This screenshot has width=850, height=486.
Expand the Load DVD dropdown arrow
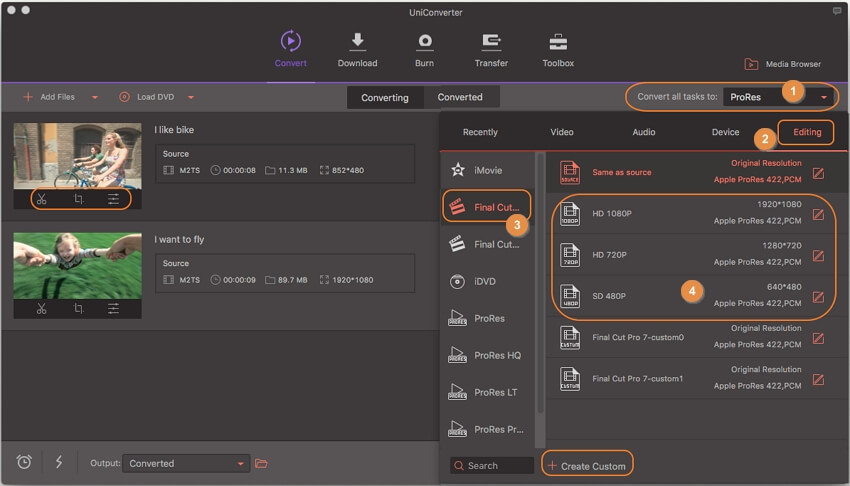[x=191, y=98]
